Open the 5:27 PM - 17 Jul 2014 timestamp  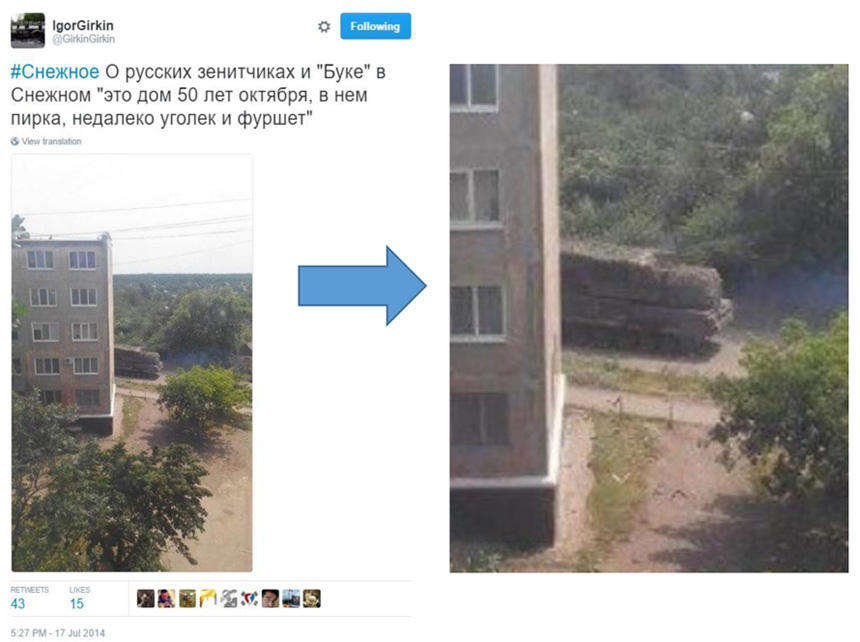click(x=58, y=633)
